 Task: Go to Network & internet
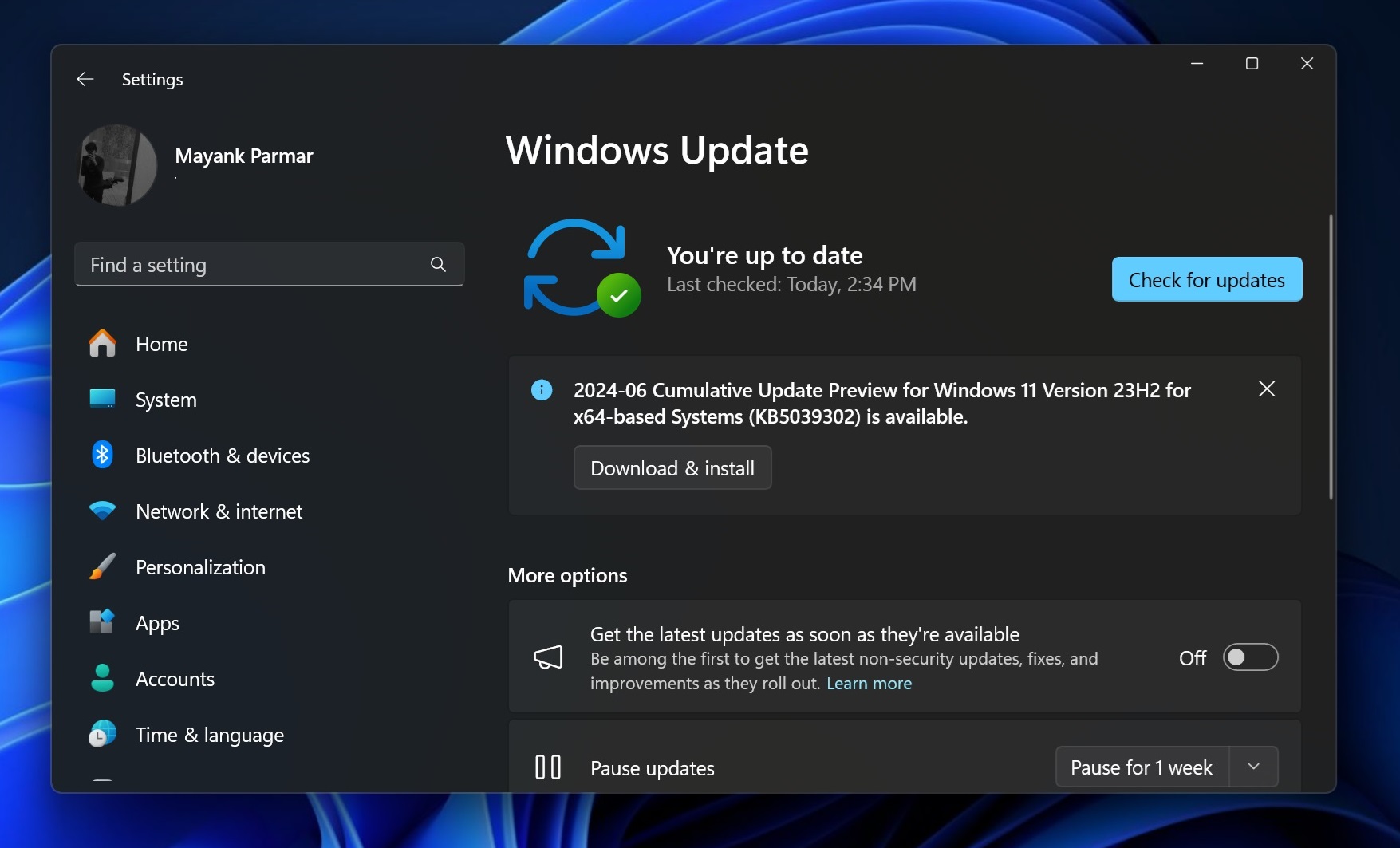pyautogui.click(x=270, y=511)
